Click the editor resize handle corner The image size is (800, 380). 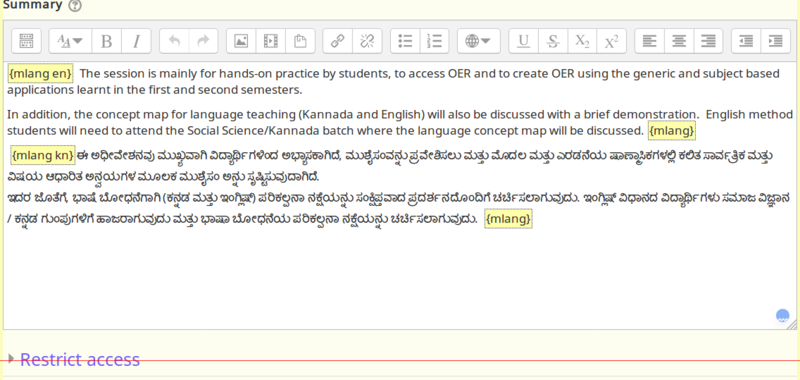click(792, 324)
